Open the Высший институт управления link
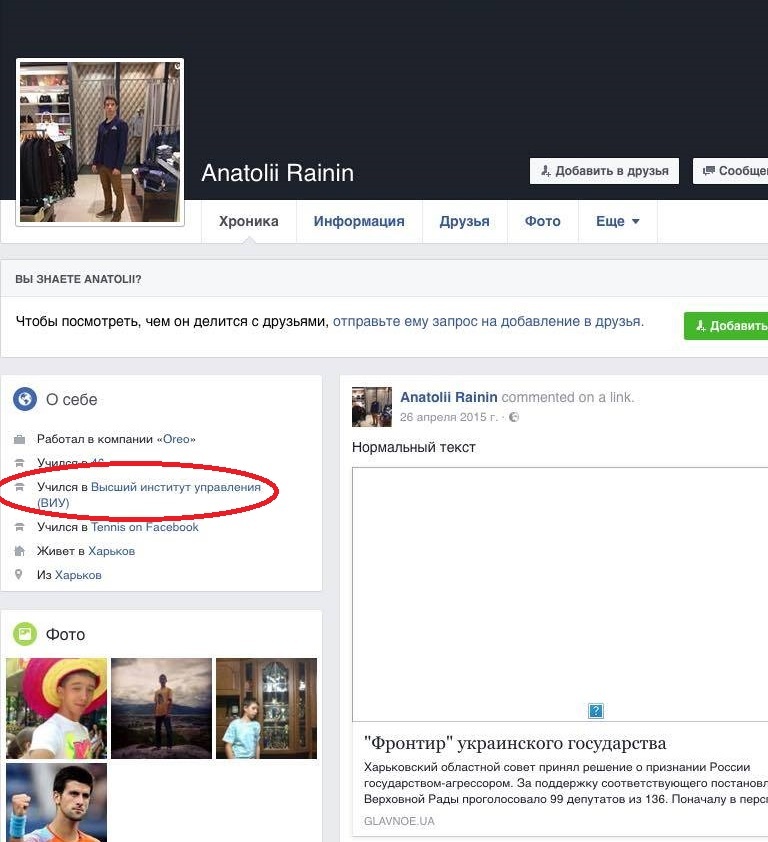The height and width of the screenshot is (842, 768). pyautogui.click(x=175, y=487)
